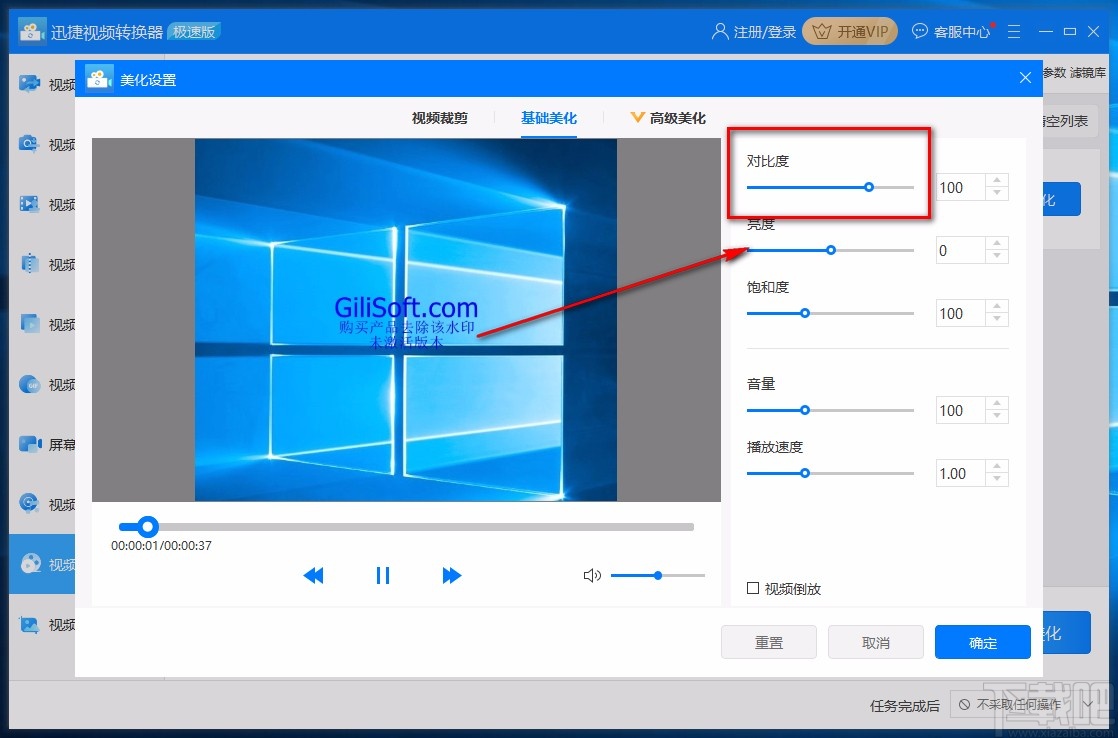Click the 美化设置 dialog title icon
This screenshot has width=1118, height=738.
pos(98,77)
